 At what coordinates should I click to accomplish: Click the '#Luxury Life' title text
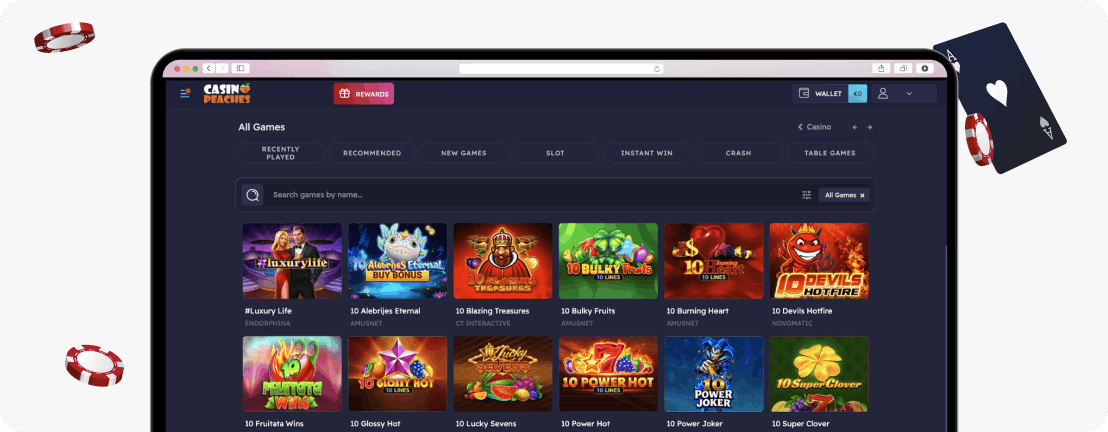tap(268, 311)
